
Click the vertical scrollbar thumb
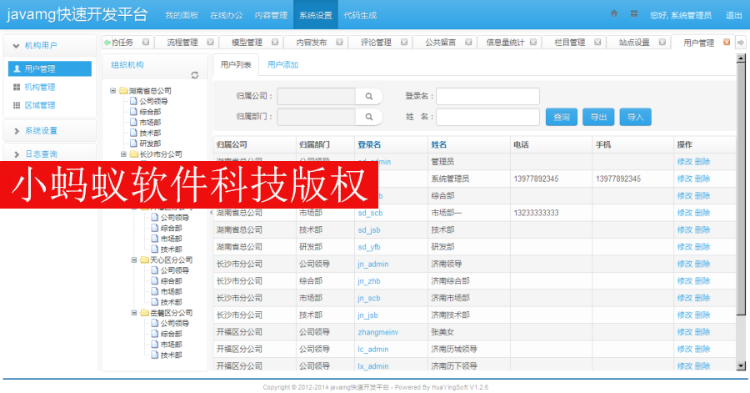click(741, 189)
